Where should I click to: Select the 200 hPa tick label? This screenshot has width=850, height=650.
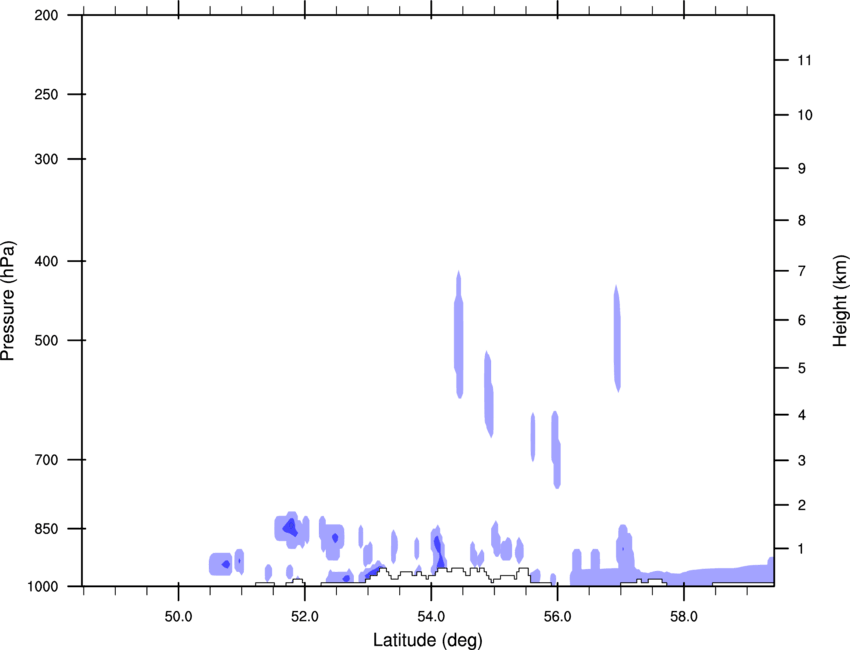pyautogui.click(x=47, y=15)
